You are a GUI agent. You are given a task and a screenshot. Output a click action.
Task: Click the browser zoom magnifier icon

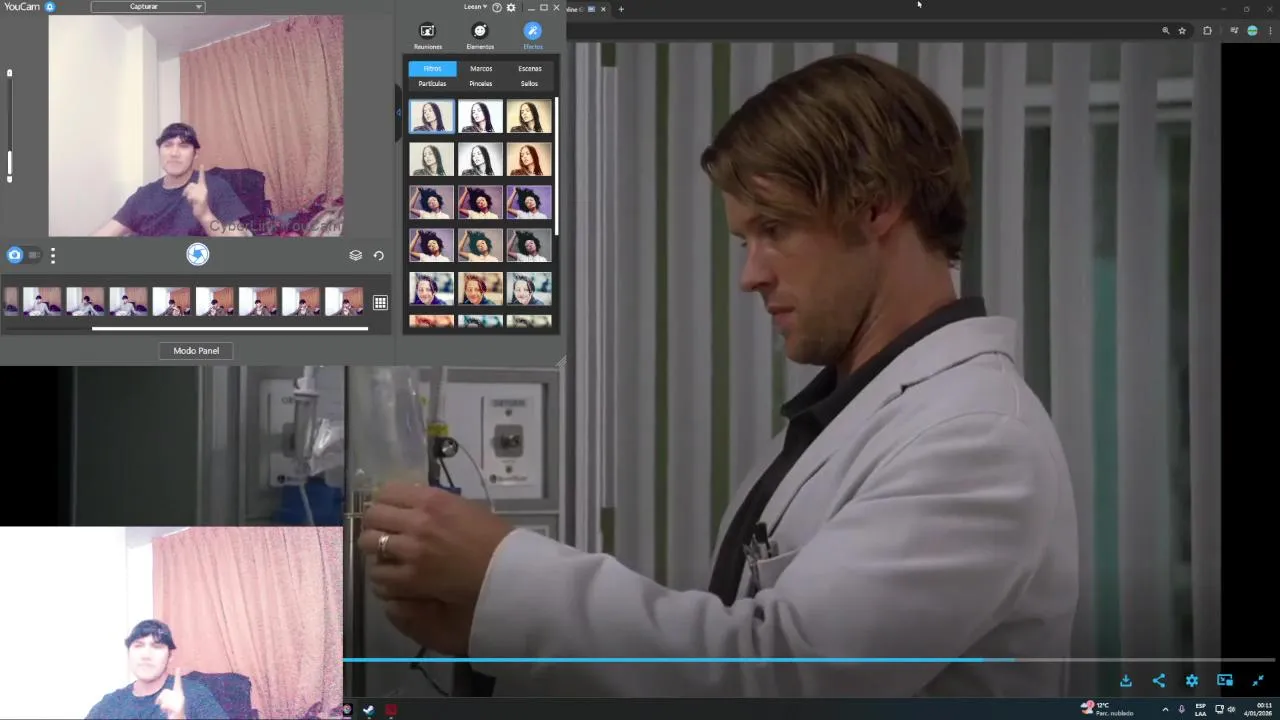tap(1166, 31)
